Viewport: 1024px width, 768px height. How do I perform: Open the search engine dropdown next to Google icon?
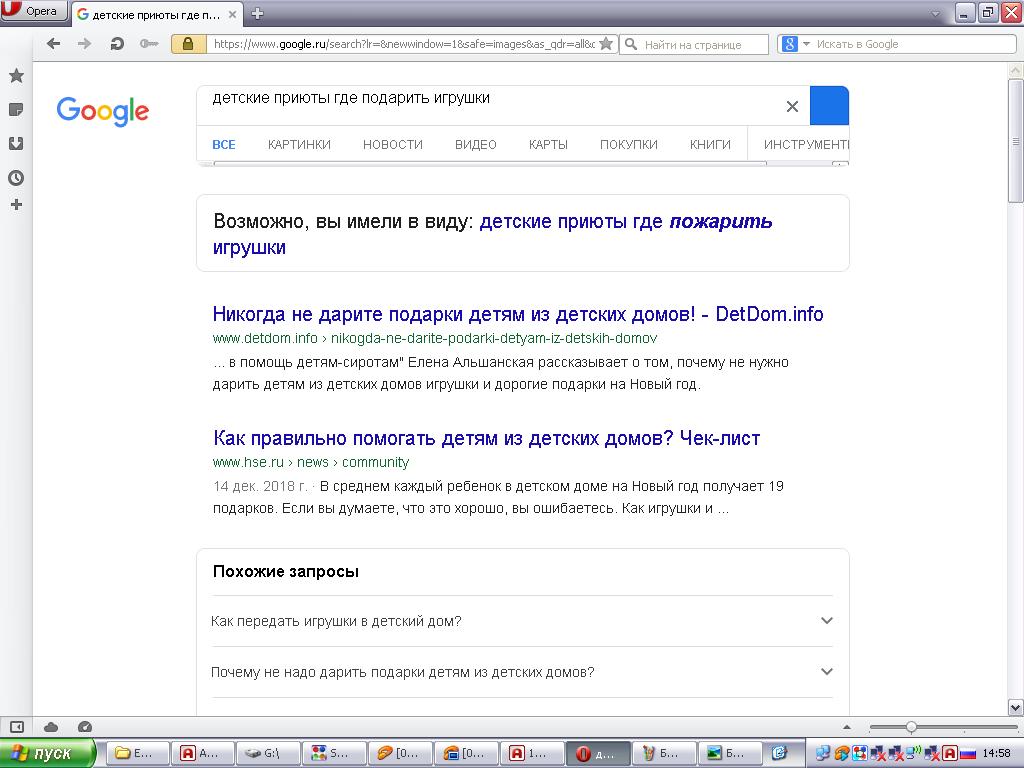[x=806, y=44]
